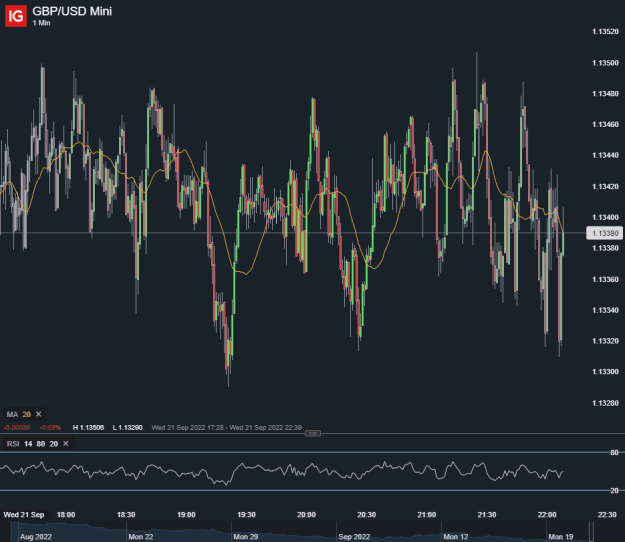
Task: Click the navigator range handle near Mon 19
Action: (592, 532)
